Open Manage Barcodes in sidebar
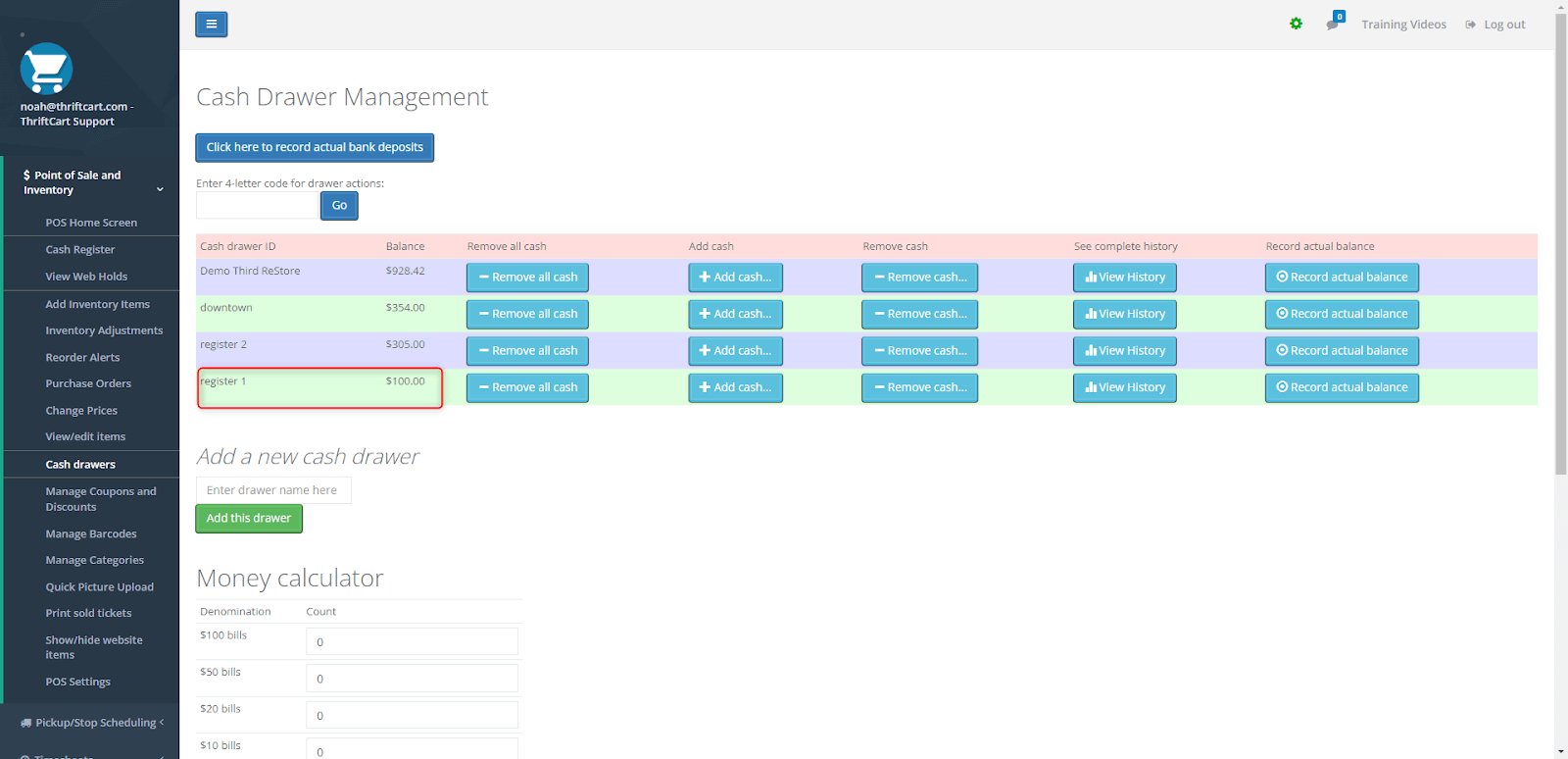1568x759 pixels. pyautogui.click(x=91, y=534)
